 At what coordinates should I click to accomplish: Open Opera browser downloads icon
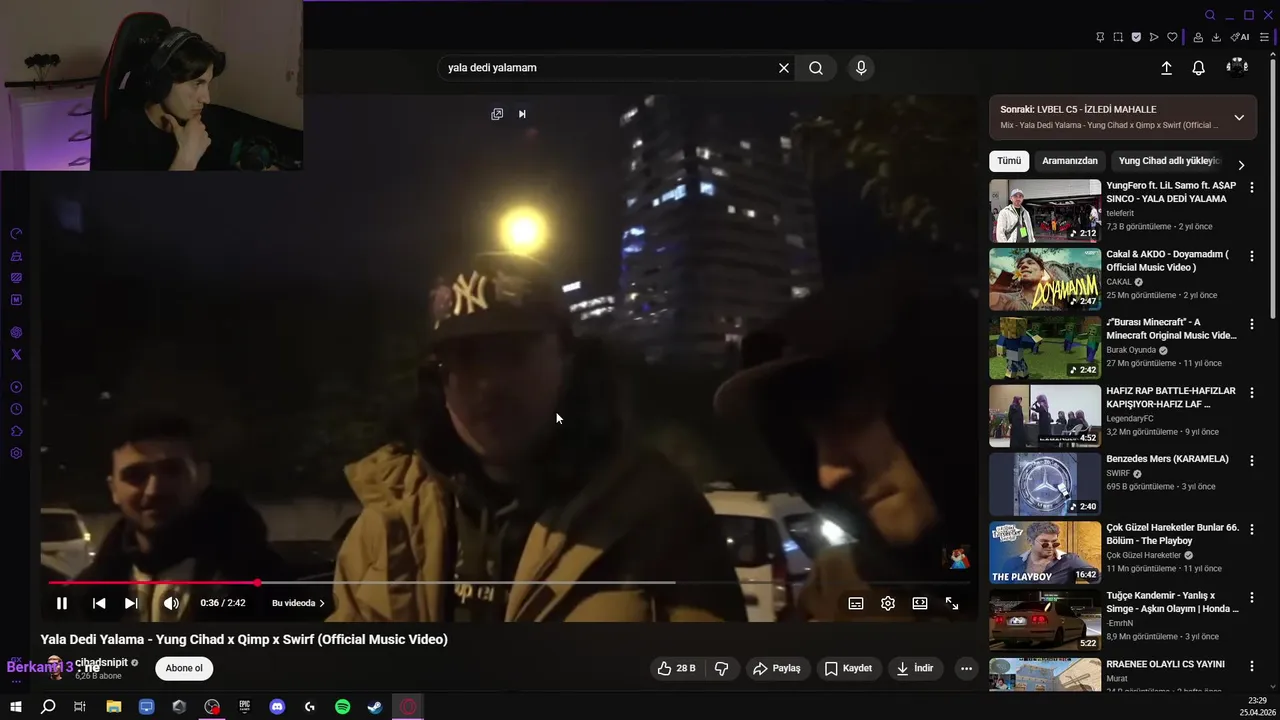(x=1216, y=37)
